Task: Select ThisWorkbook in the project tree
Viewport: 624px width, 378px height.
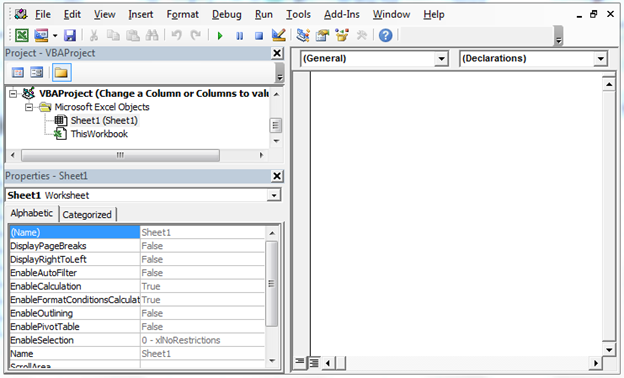Action: [x=99, y=134]
